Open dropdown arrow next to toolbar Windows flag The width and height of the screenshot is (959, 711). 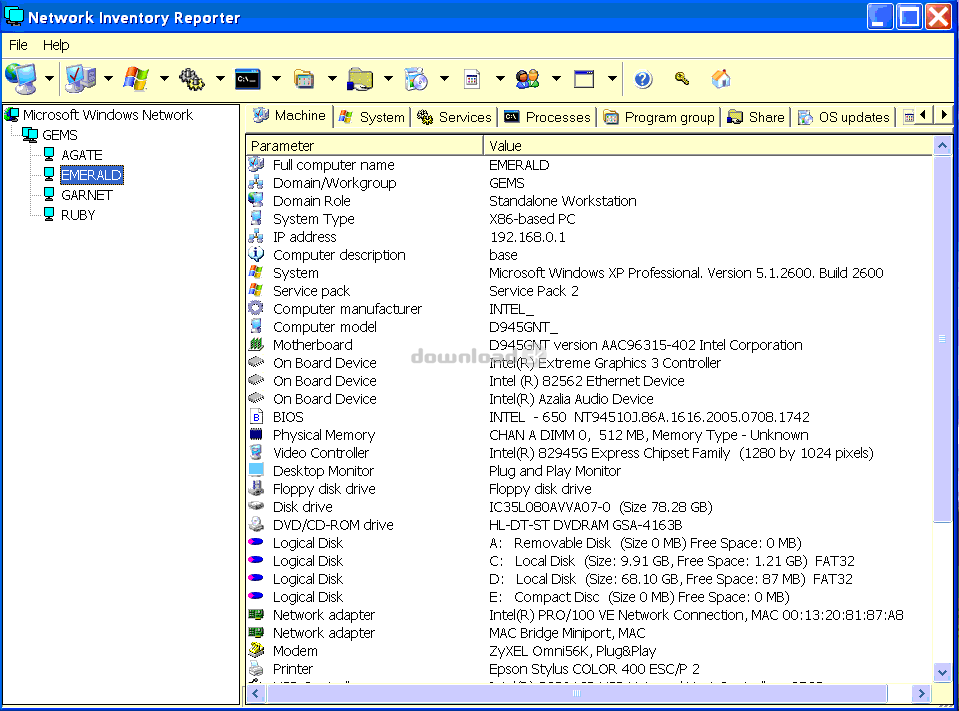coord(164,78)
